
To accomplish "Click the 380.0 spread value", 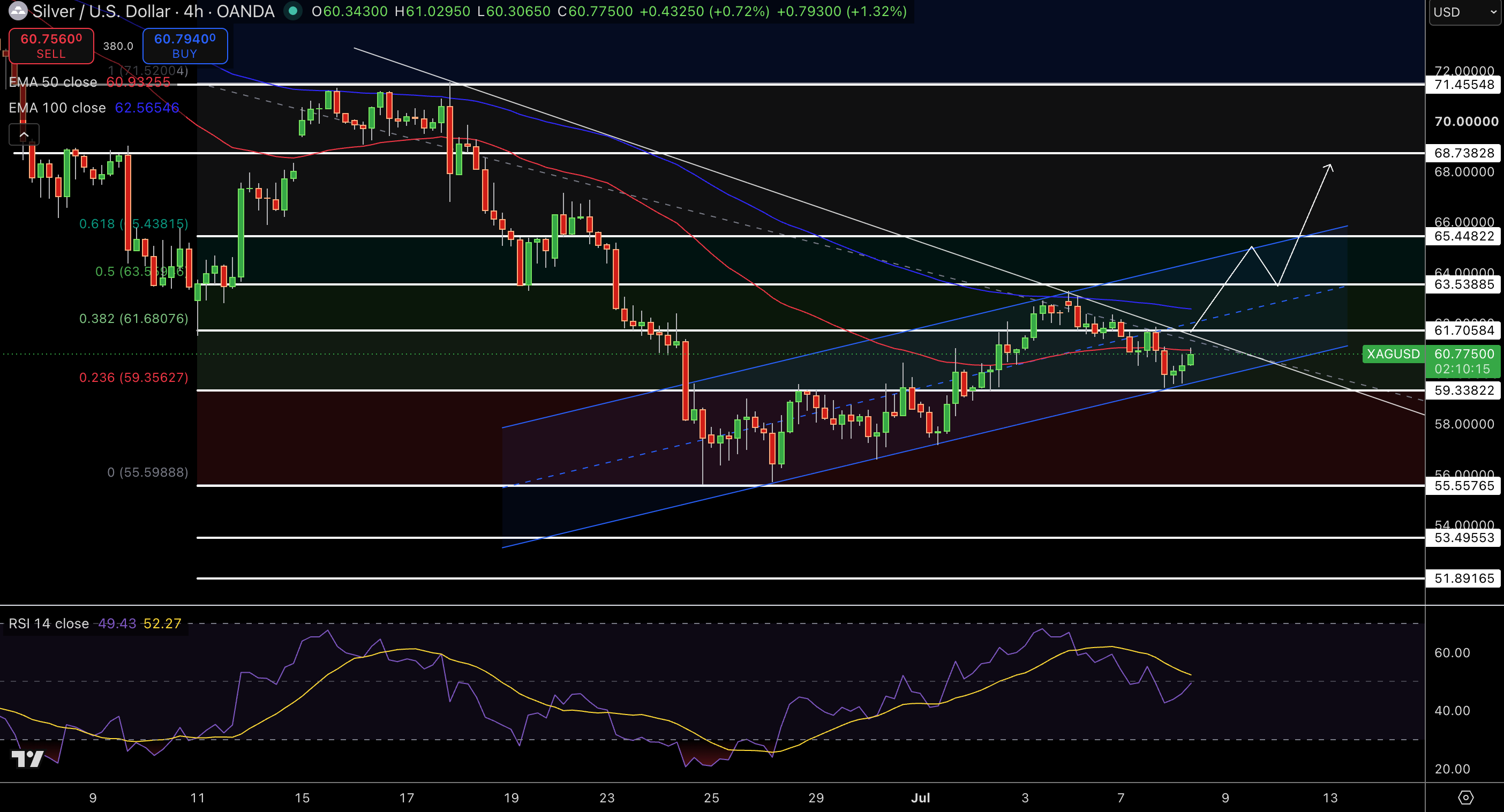I will click(118, 46).
